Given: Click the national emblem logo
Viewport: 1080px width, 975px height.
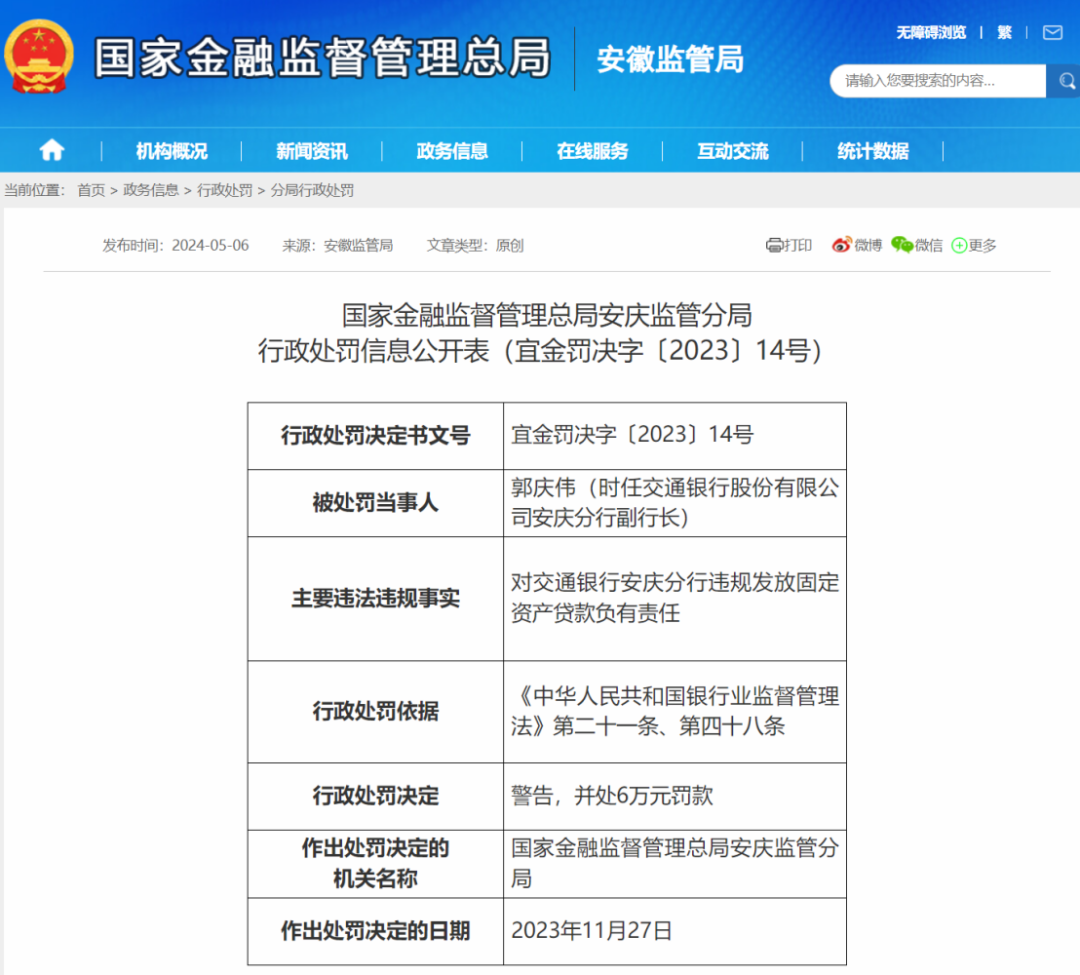Looking at the screenshot, I should click(x=39, y=57).
